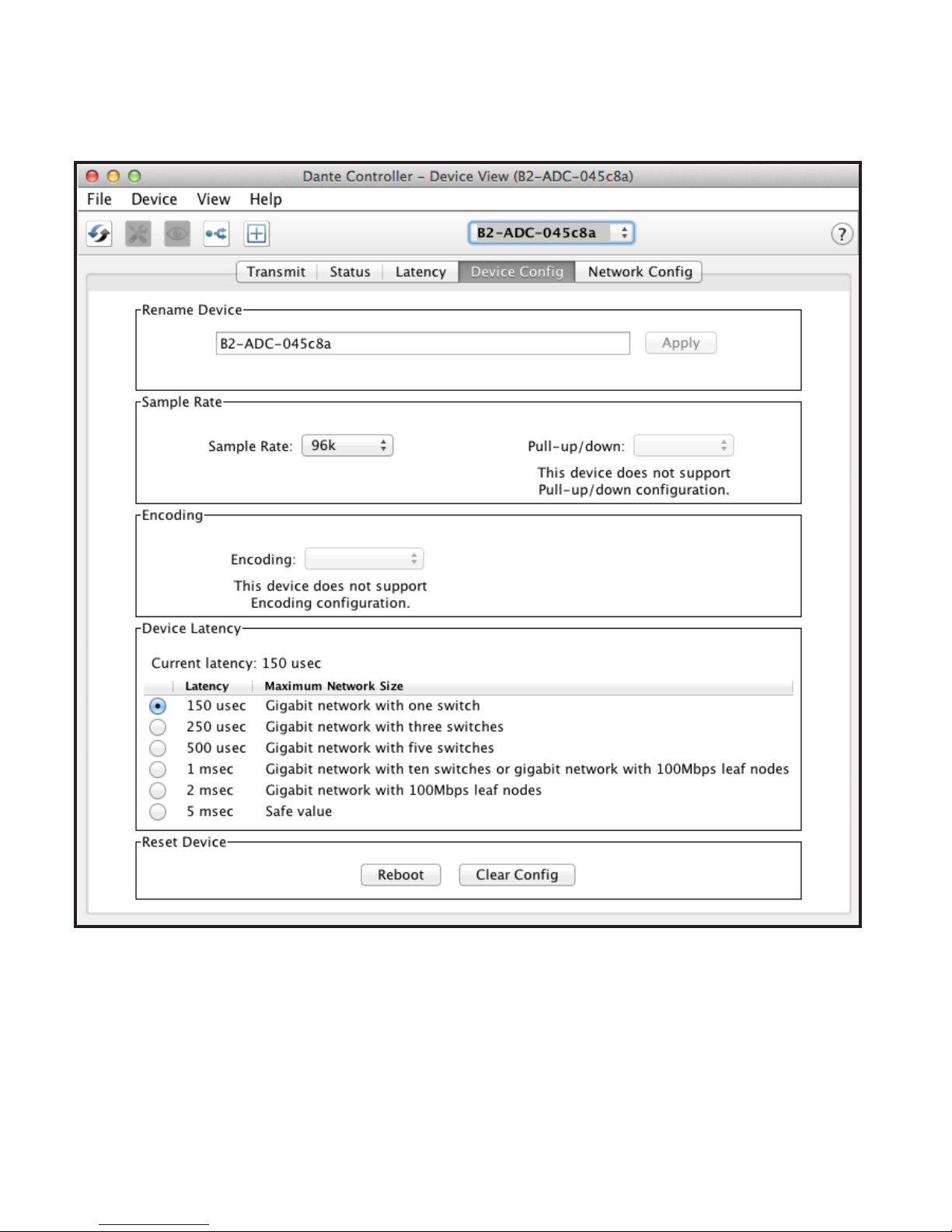Click the Apply button for Rename Device
952x1232 pixels.
click(681, 343)
